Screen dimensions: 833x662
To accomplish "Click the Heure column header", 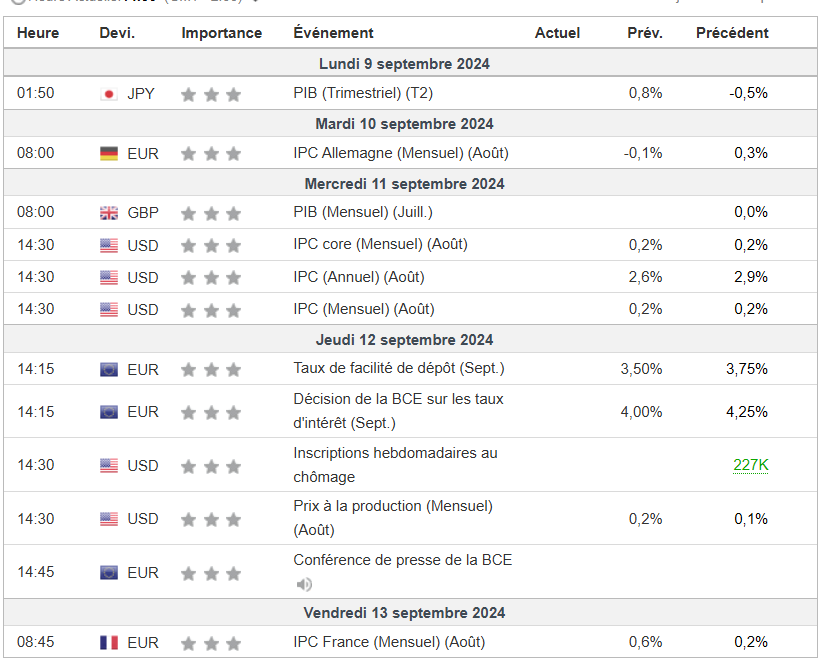I will pos(38,33).
